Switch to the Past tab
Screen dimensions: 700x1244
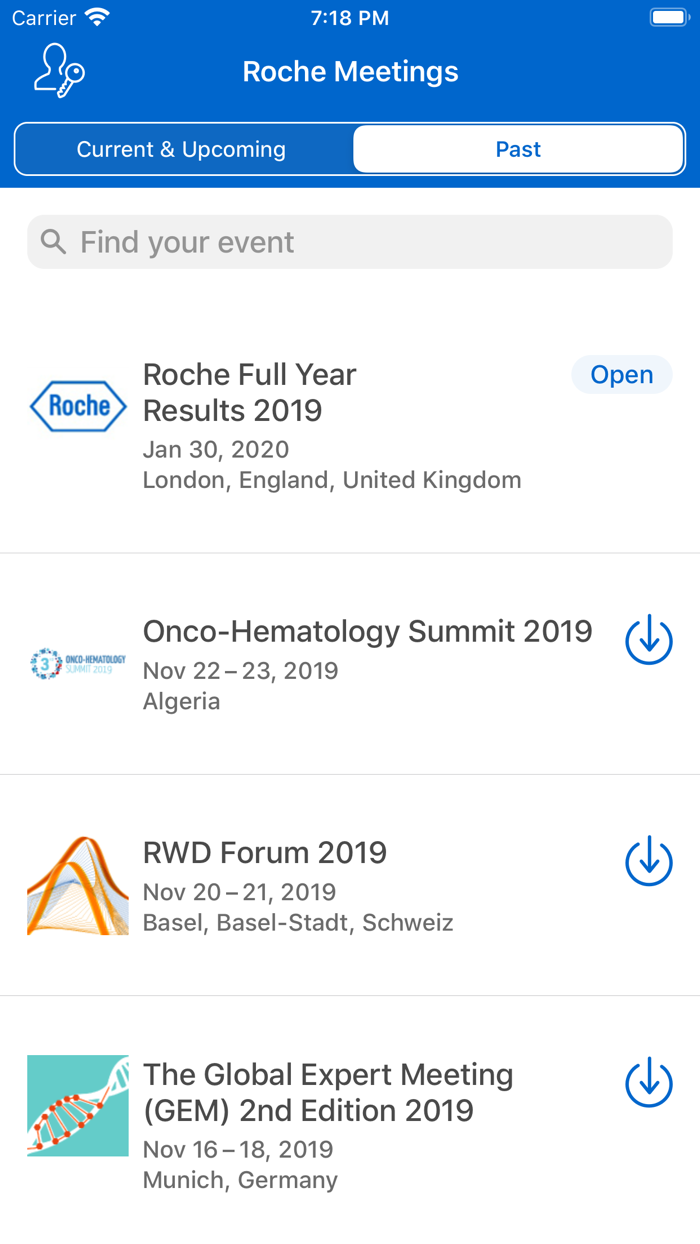[518, 148]
